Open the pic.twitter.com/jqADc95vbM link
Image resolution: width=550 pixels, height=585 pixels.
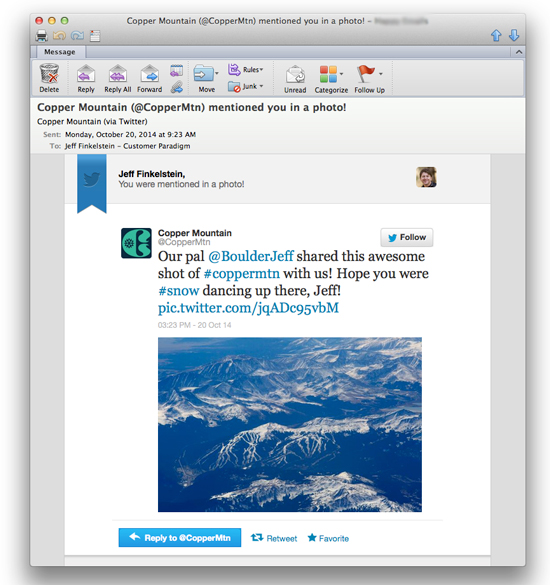click(249, 308)
